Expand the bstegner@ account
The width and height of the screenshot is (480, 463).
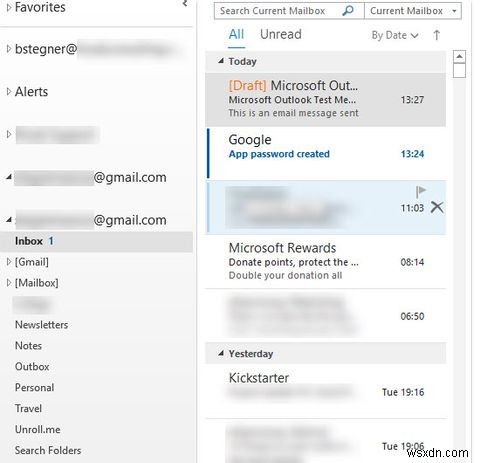click(x=9, y=49)
